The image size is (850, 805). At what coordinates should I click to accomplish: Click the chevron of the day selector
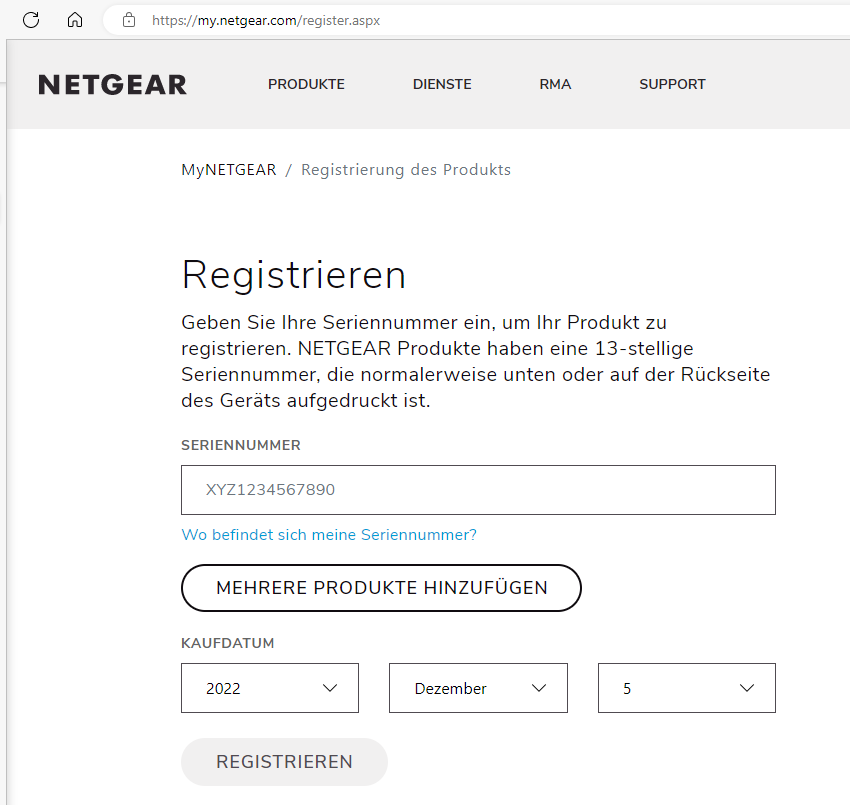[747, 688]
